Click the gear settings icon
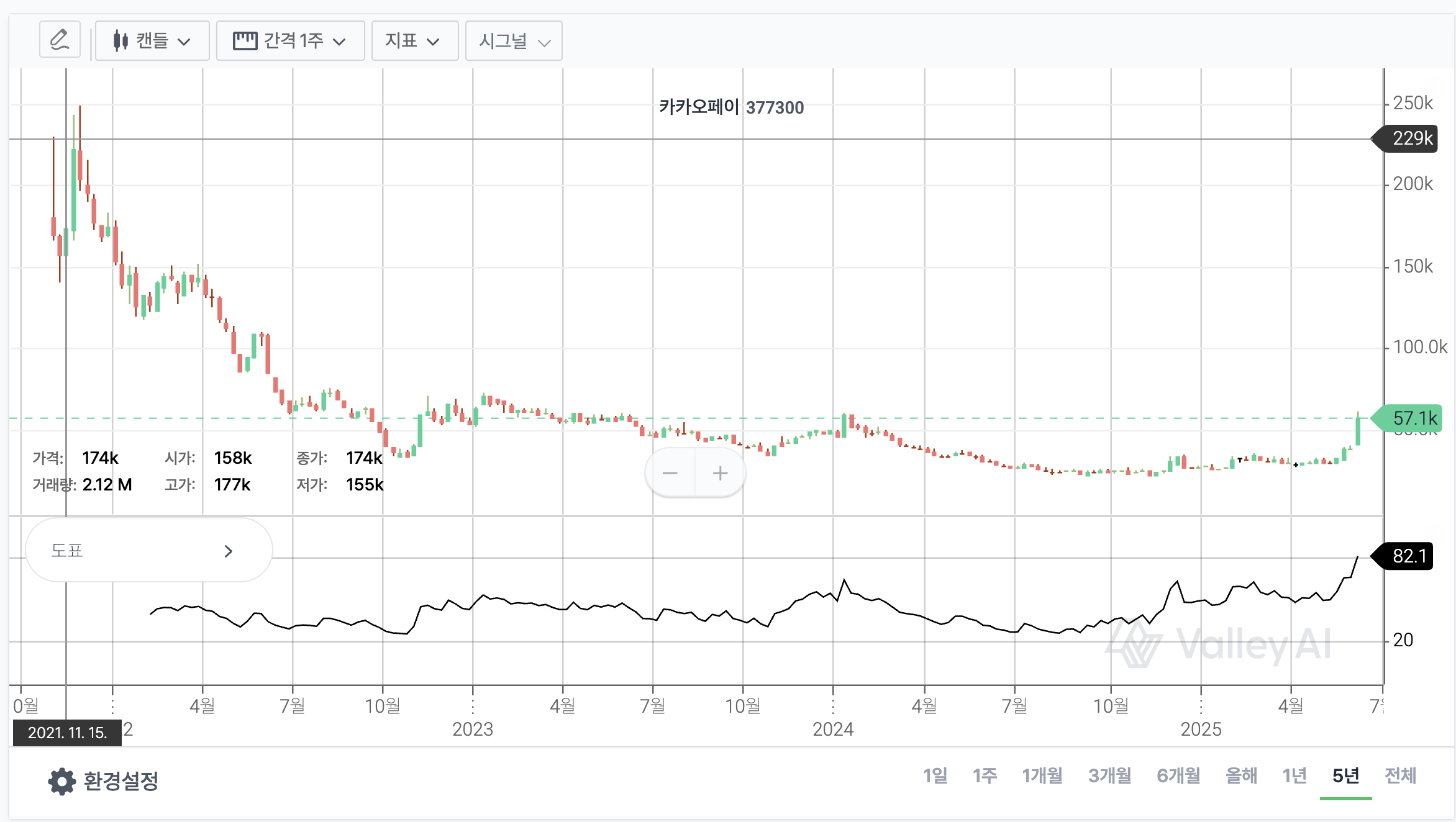 (61, 781)
